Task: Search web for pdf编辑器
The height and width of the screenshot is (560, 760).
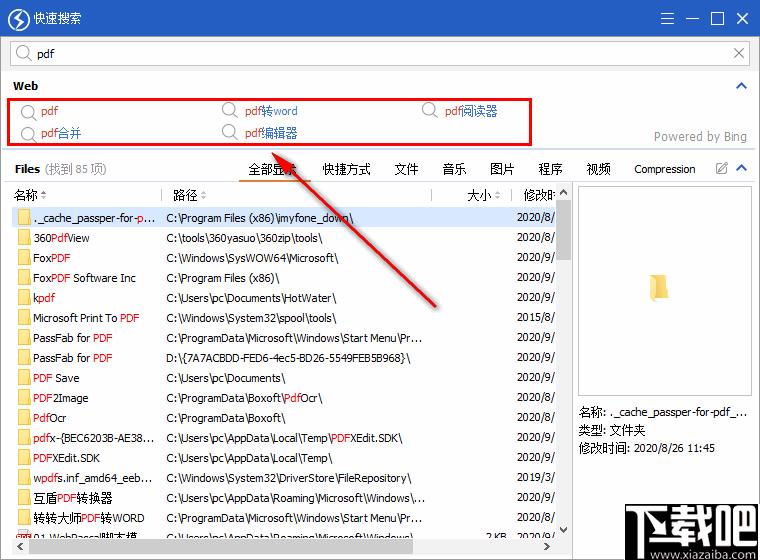Action: (x=271, y=133)
